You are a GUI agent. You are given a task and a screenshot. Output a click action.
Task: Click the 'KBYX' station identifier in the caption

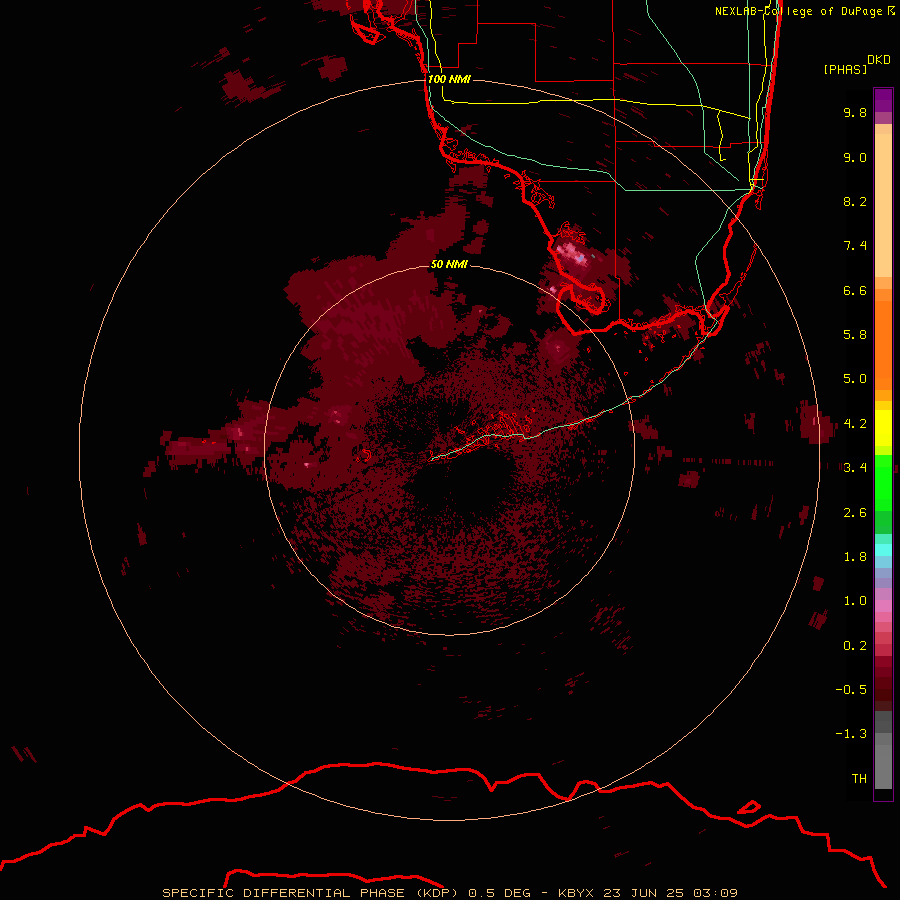tap(578, 893)
